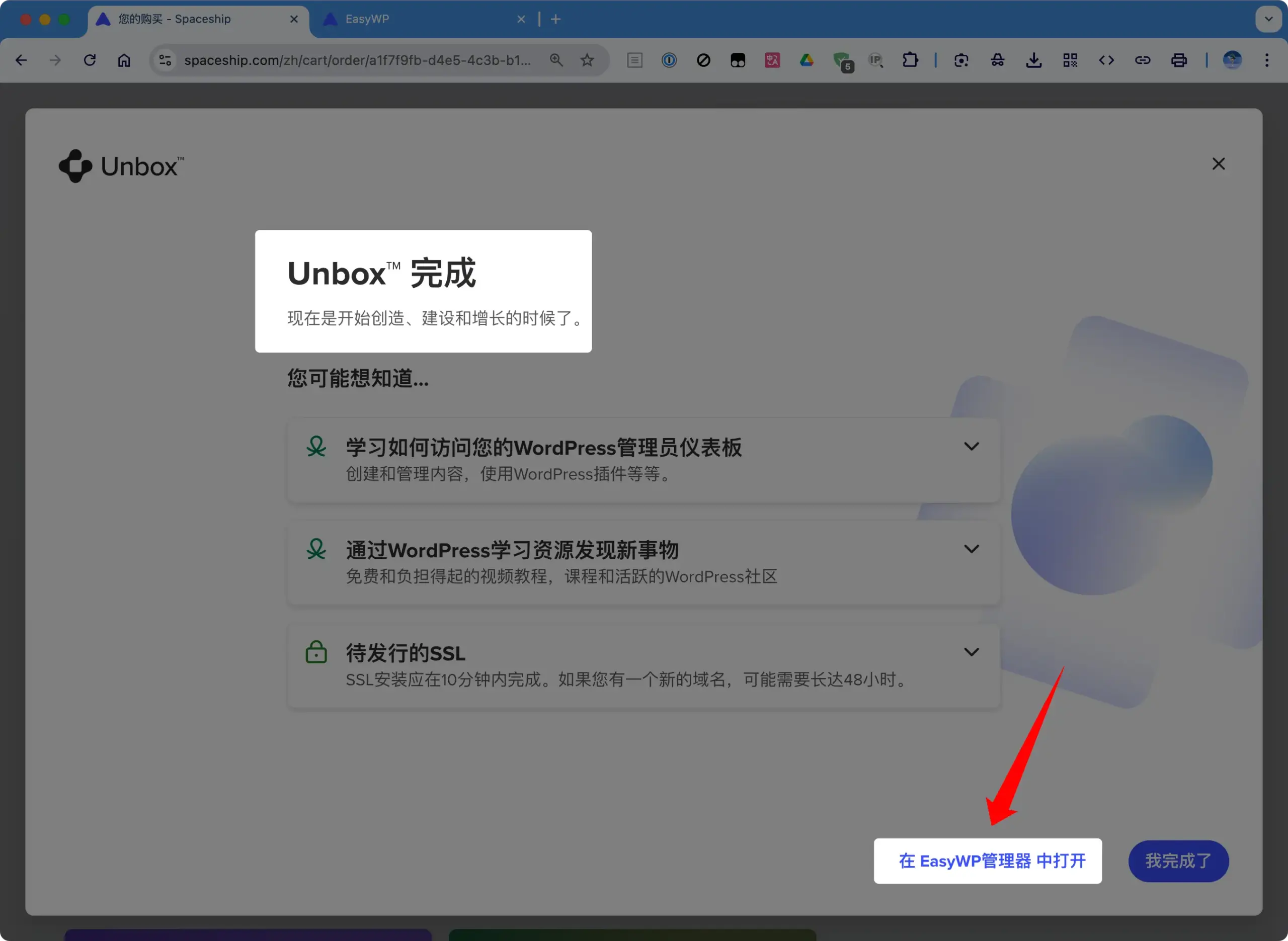Click the 我完成了 button

(x=1179, y=861)
